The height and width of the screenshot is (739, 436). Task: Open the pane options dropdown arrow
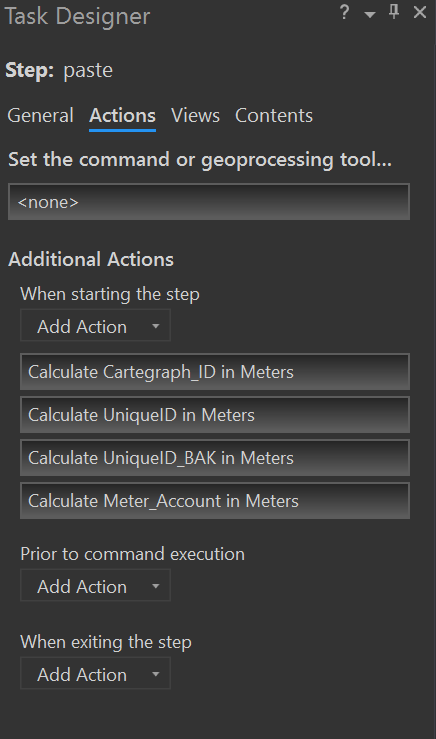coord(370,15)
